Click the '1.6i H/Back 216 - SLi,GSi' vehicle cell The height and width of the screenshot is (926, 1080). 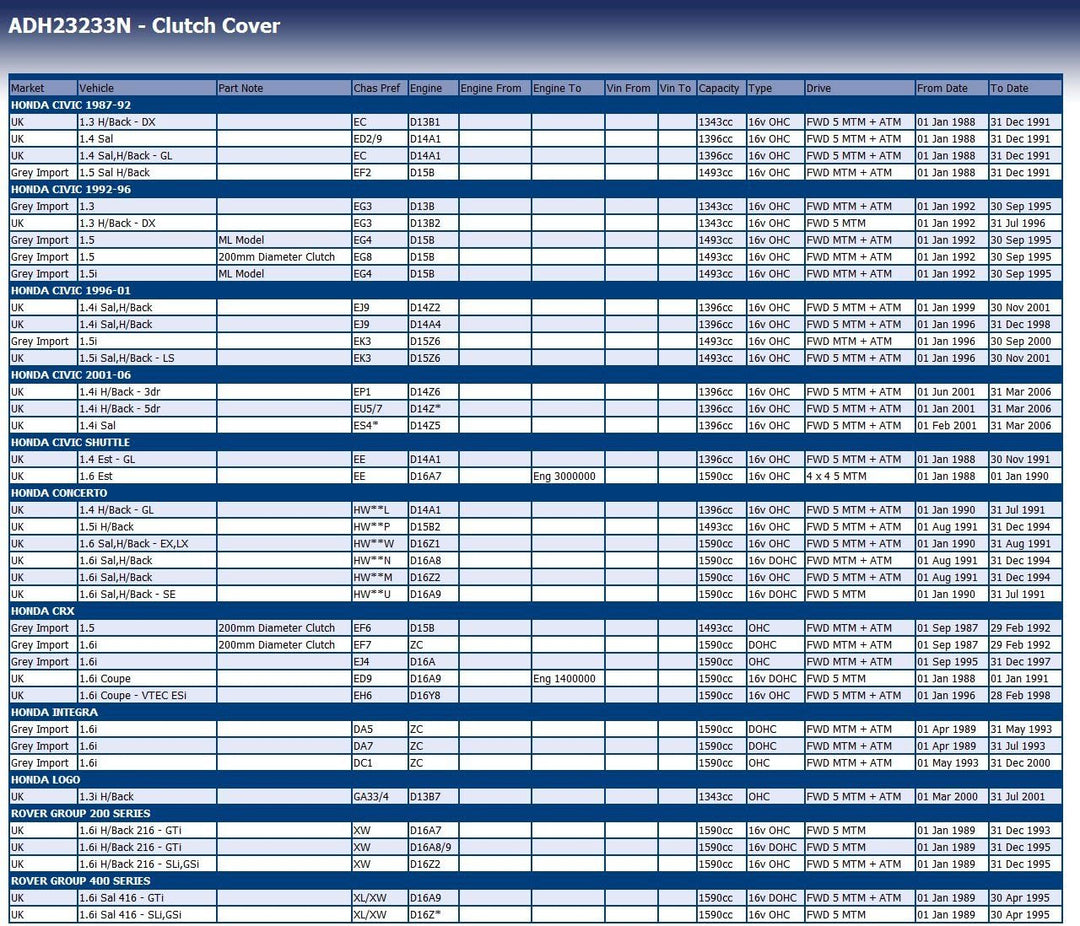pos(147,865)
